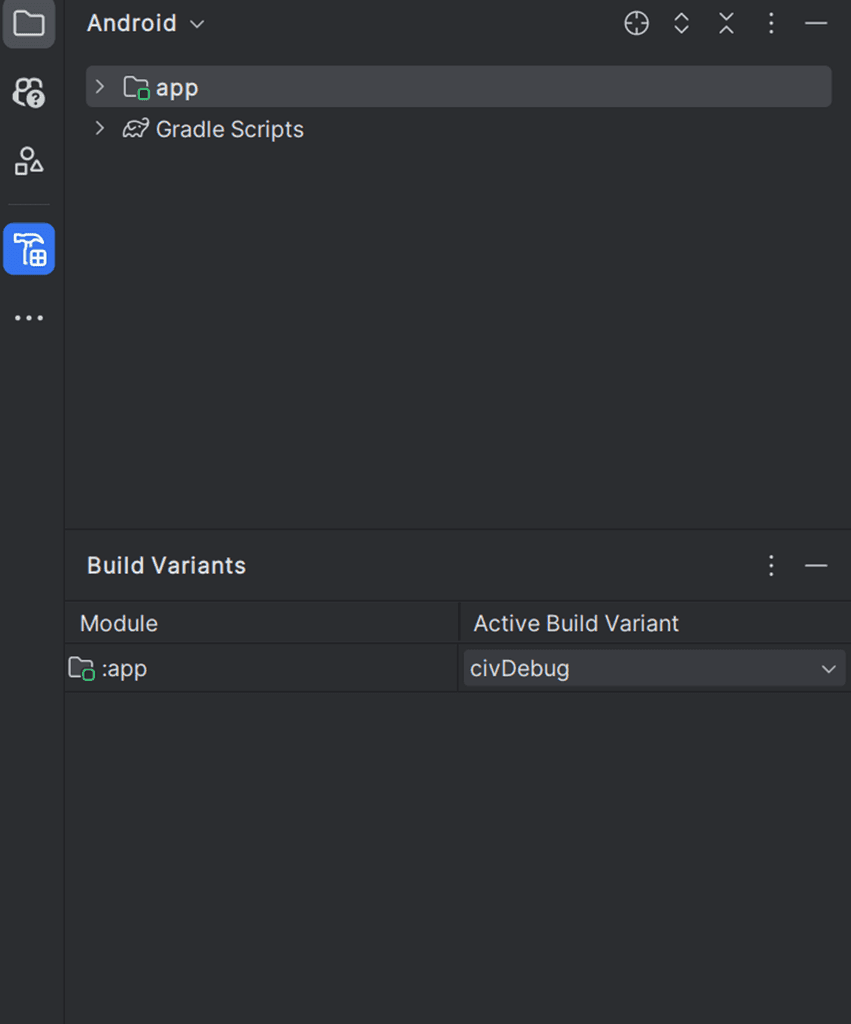Screen dimensions: 851x1024
Task: Minimize the Build Variants panel
Action: pos(816,565)
